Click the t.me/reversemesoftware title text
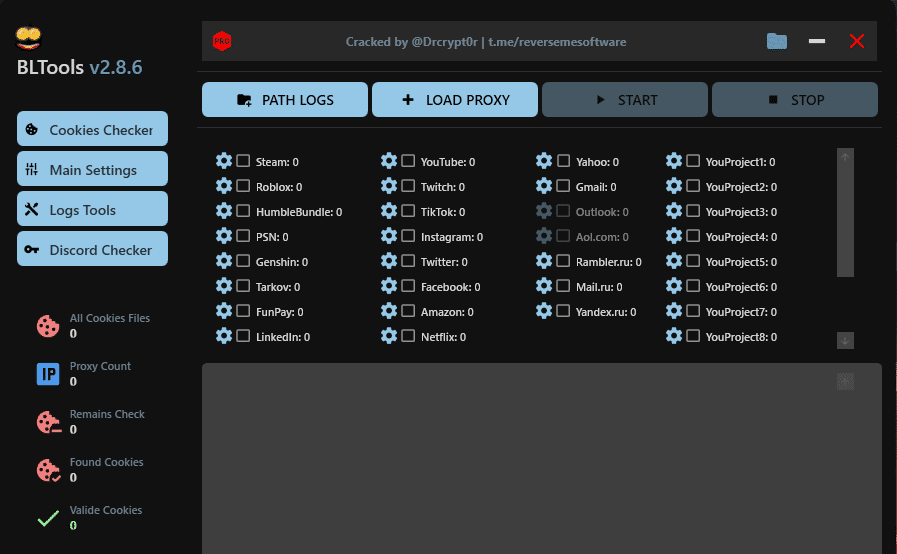 point(557,42)
